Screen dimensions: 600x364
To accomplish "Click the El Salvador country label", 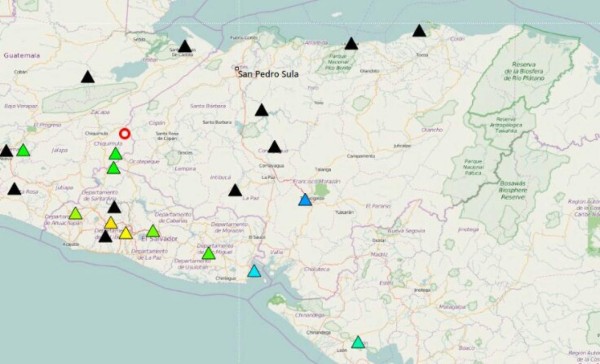I will click(160, 239).
